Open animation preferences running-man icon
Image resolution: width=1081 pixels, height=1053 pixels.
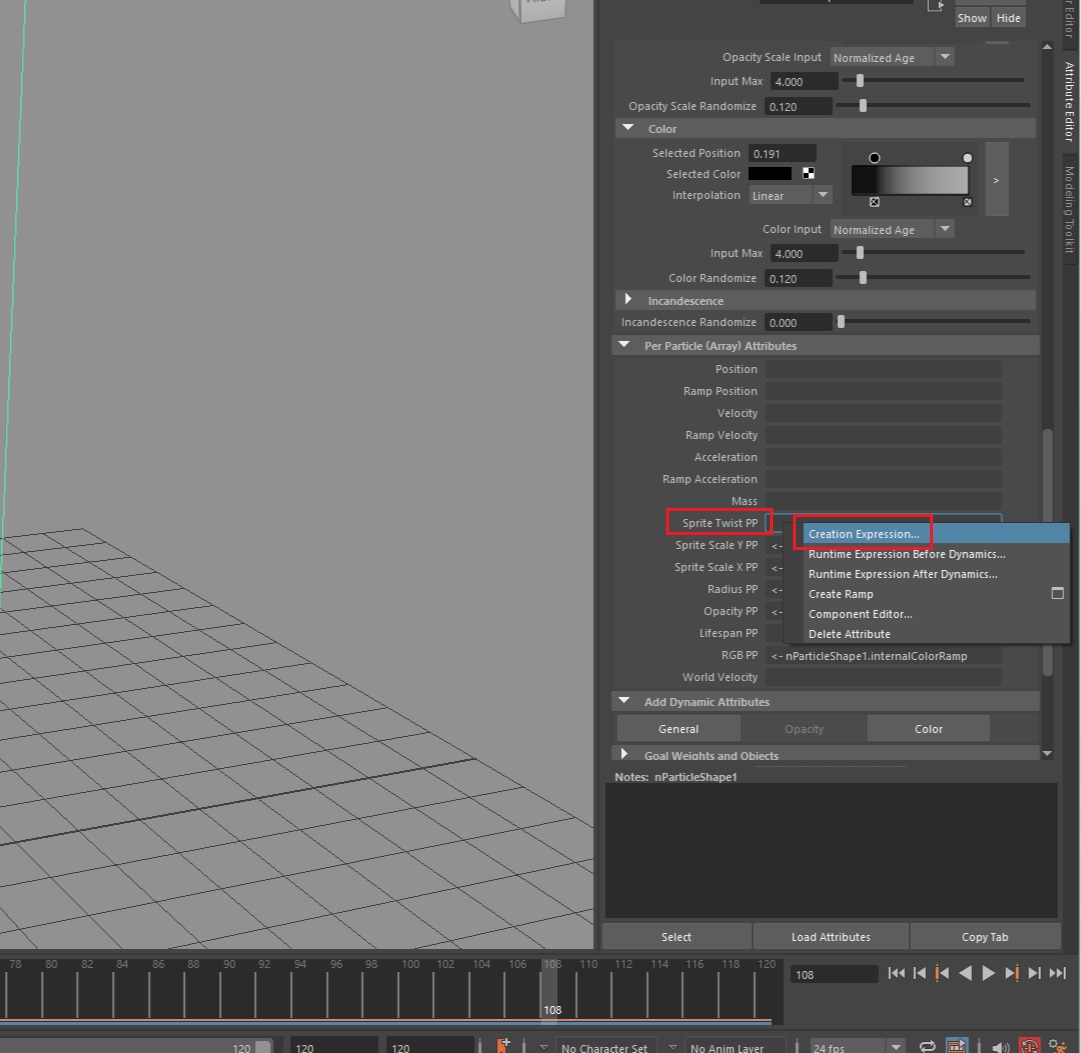tap(1058, 1046)
